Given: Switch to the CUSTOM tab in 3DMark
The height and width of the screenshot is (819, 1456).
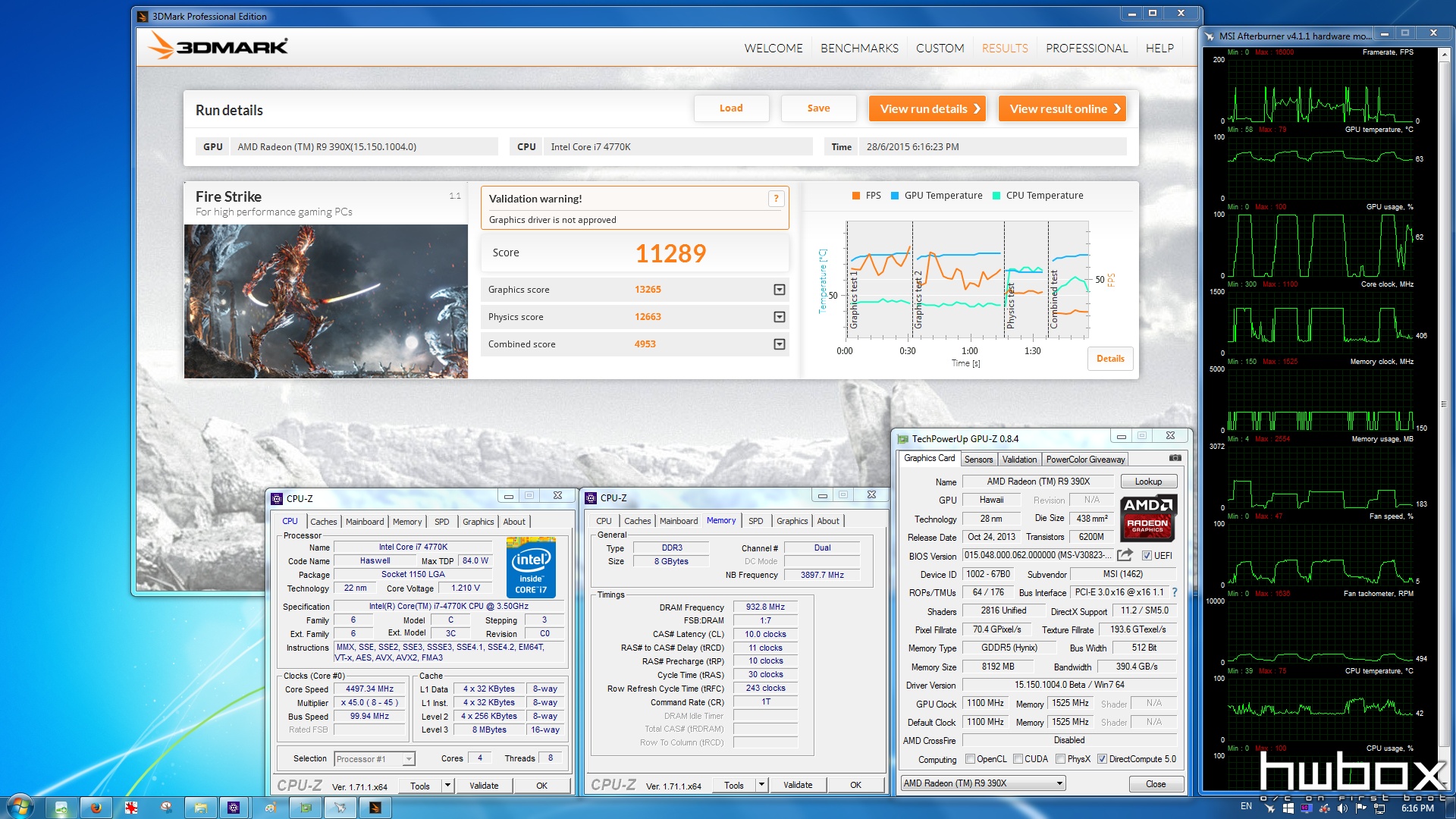Looking at the screenshot, I should click(x=940, y=48).
